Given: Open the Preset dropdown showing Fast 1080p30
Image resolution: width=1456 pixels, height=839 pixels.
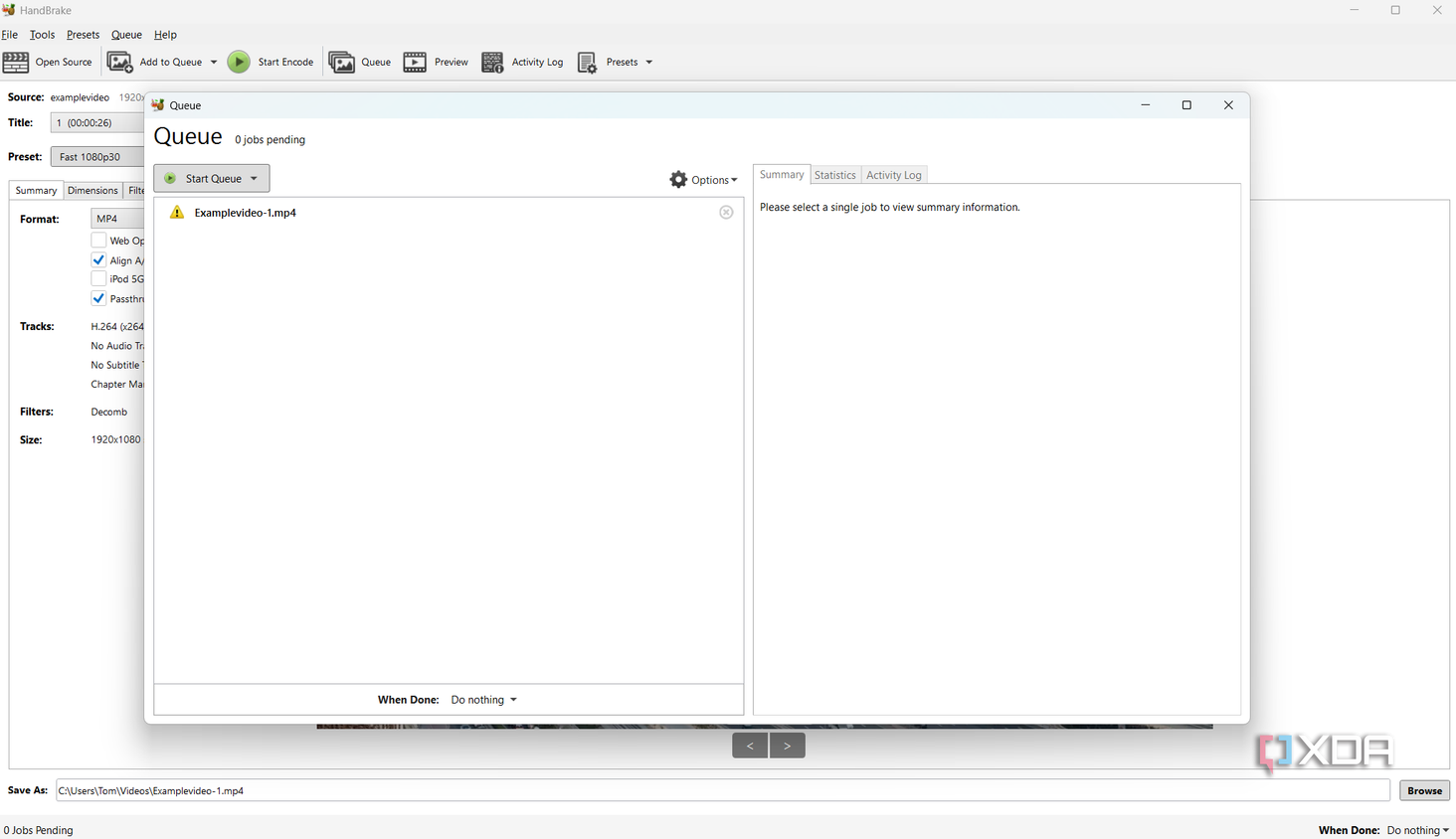Looking at the screenshot, I should 97,156.
